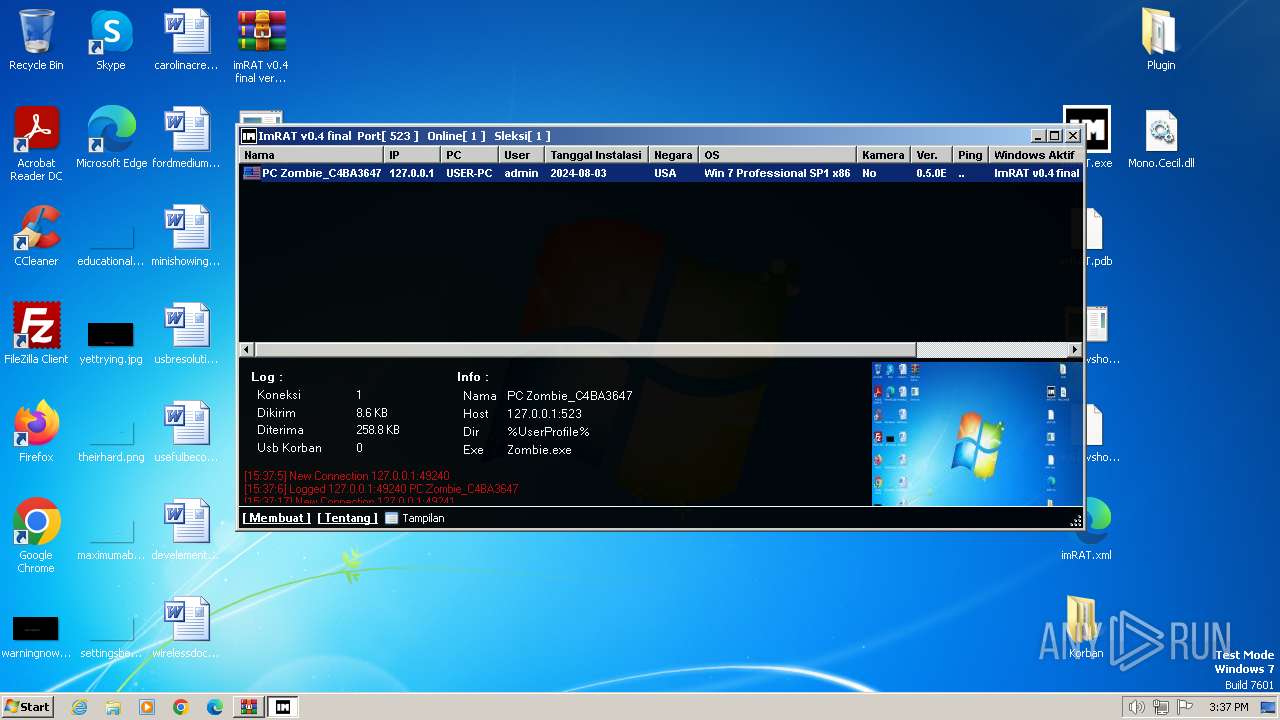
Task: Open the imRAT.xml desktop file
Action: tap(1086, 530)
